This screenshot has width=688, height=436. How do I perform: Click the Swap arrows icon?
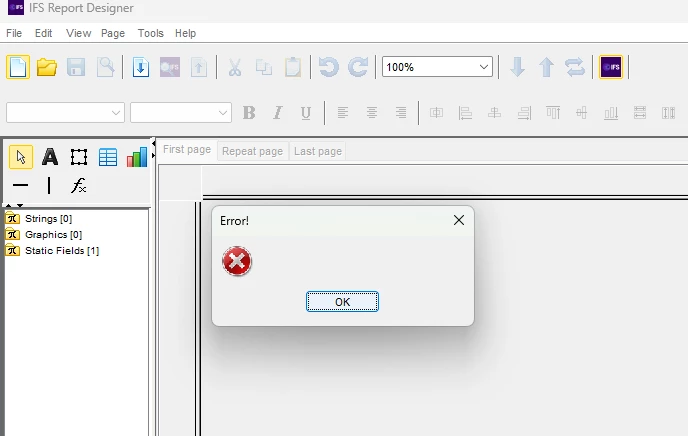575,67
